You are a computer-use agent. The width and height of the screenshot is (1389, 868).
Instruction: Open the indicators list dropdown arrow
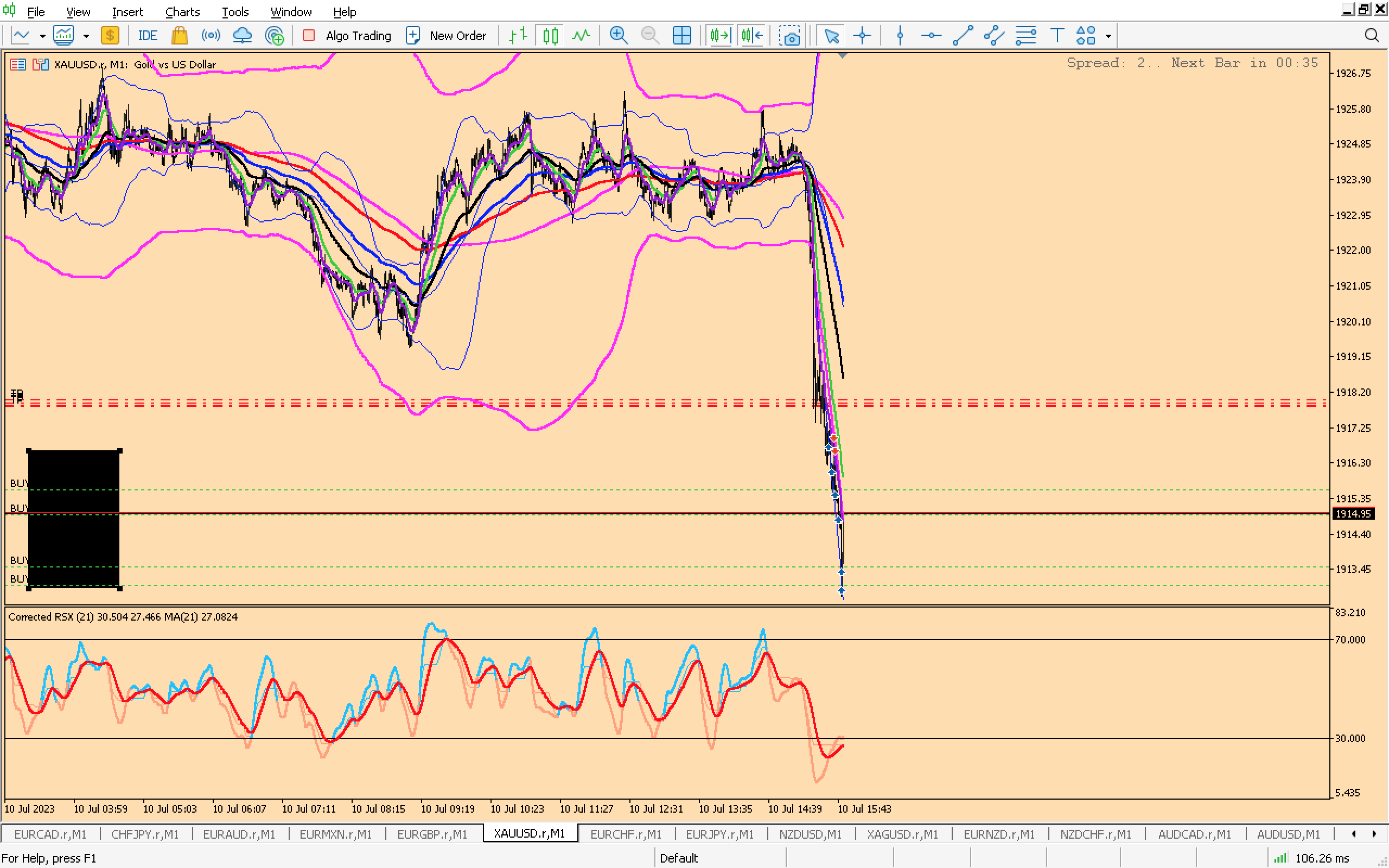86,36
